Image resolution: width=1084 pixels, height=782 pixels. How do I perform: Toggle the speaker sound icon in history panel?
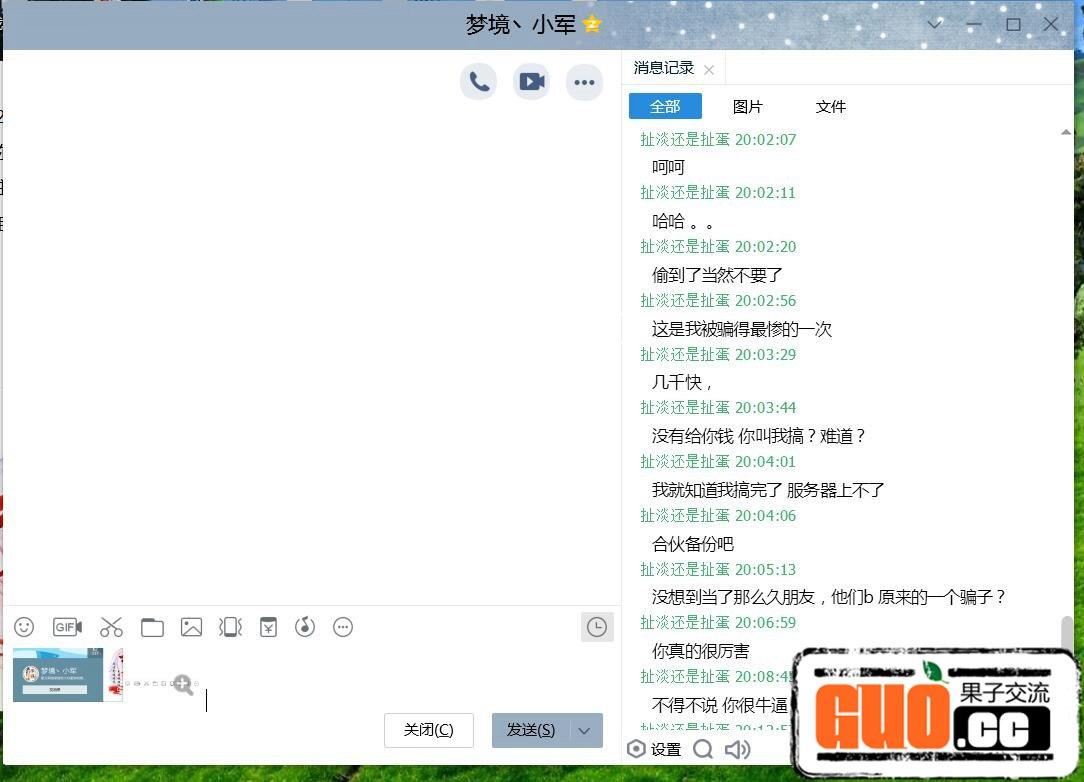737,749
